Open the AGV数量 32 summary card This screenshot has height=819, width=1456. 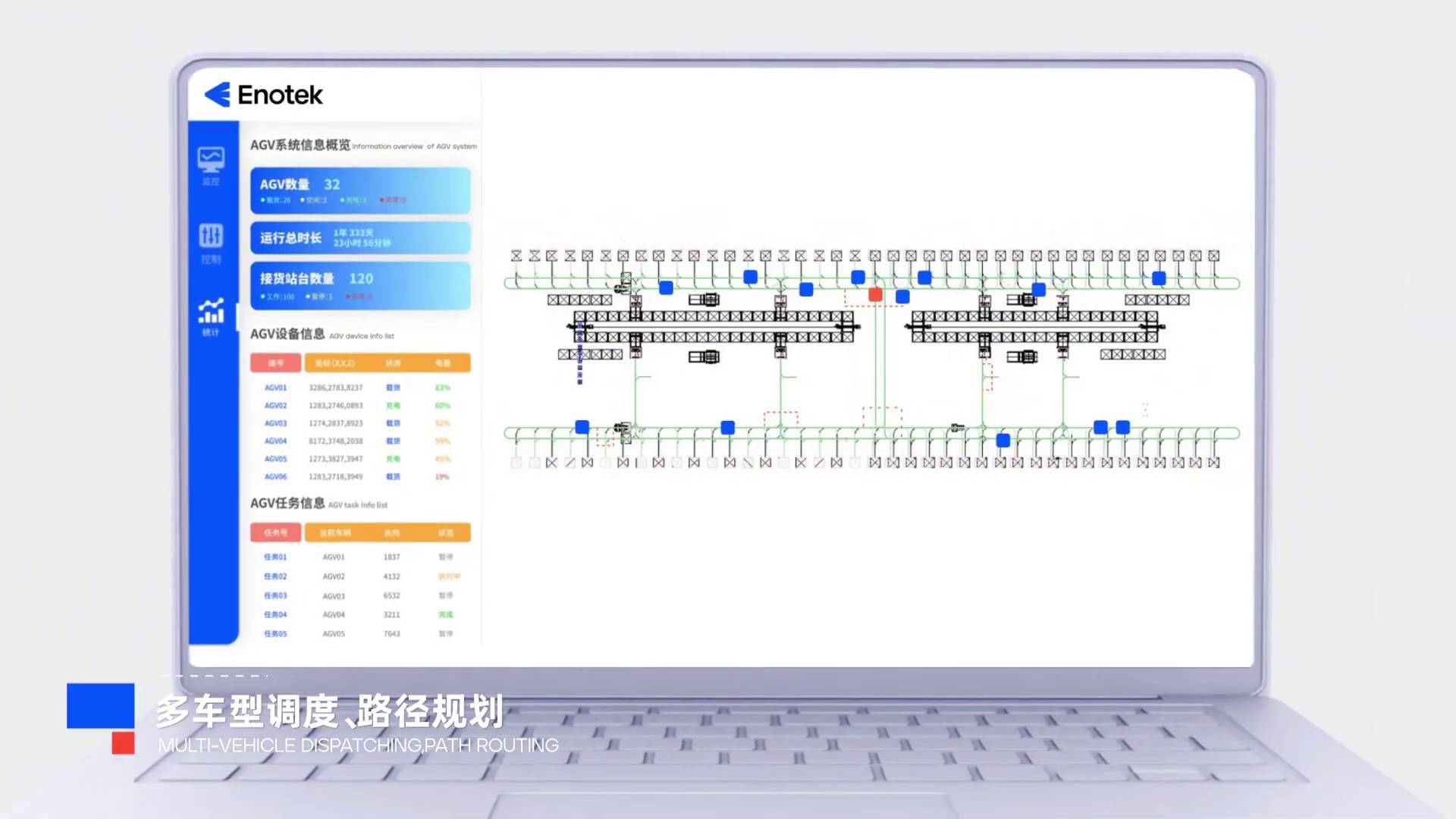pyautogui.click(x=360, y=190)
